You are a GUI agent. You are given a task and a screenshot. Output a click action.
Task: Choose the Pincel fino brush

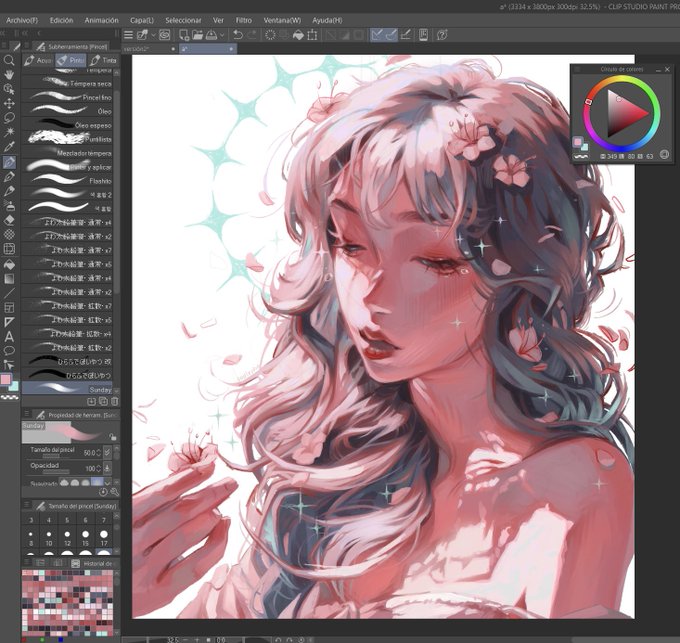67,97
